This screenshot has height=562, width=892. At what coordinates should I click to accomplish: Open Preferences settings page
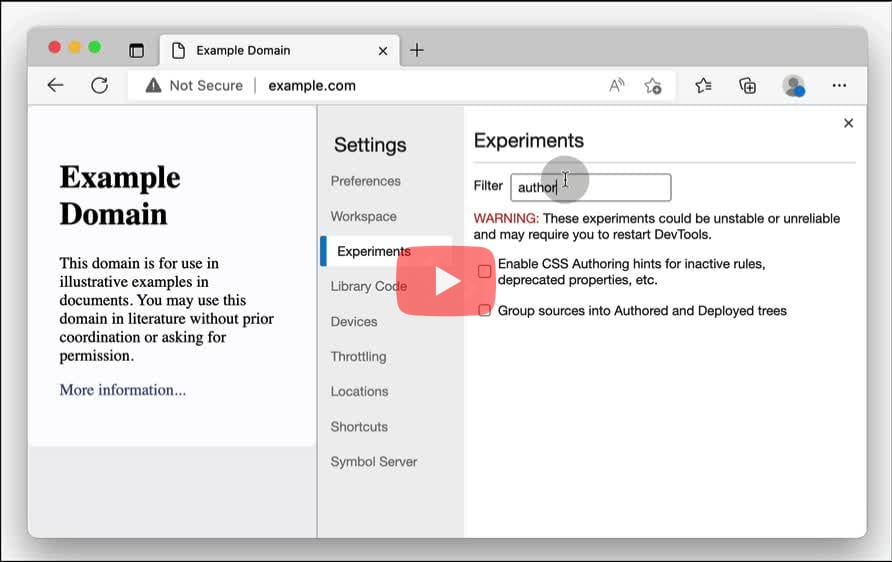click(x=366, y=181)
